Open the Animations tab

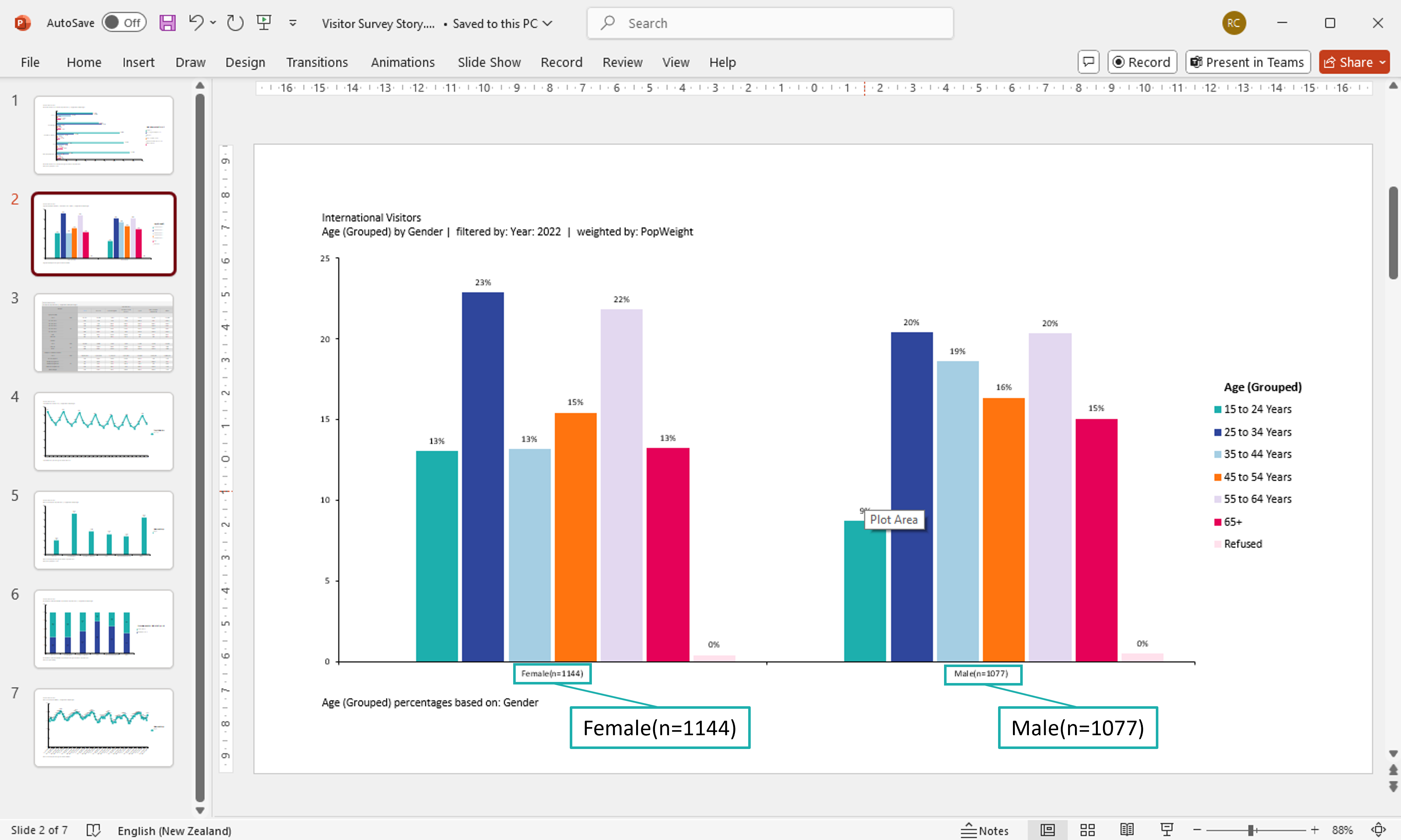(x=403, y=62)
